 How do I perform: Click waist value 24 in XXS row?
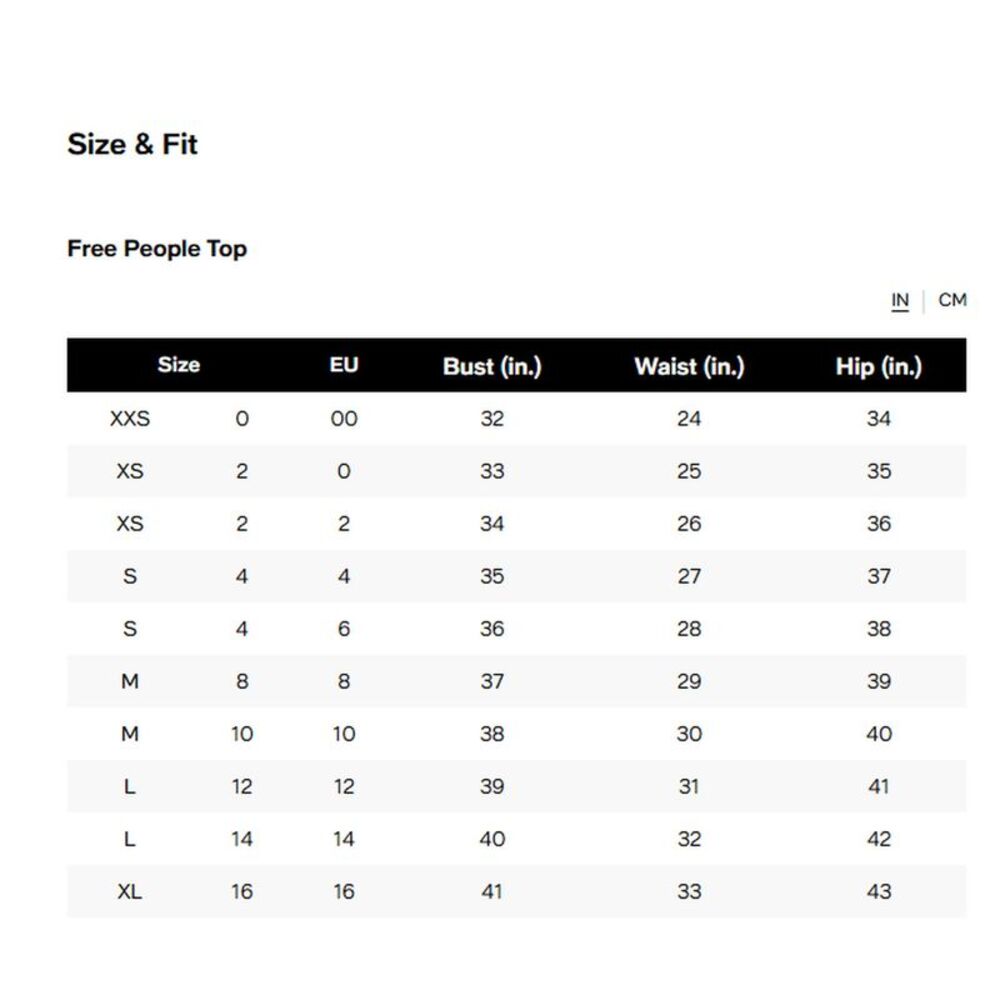689,418
